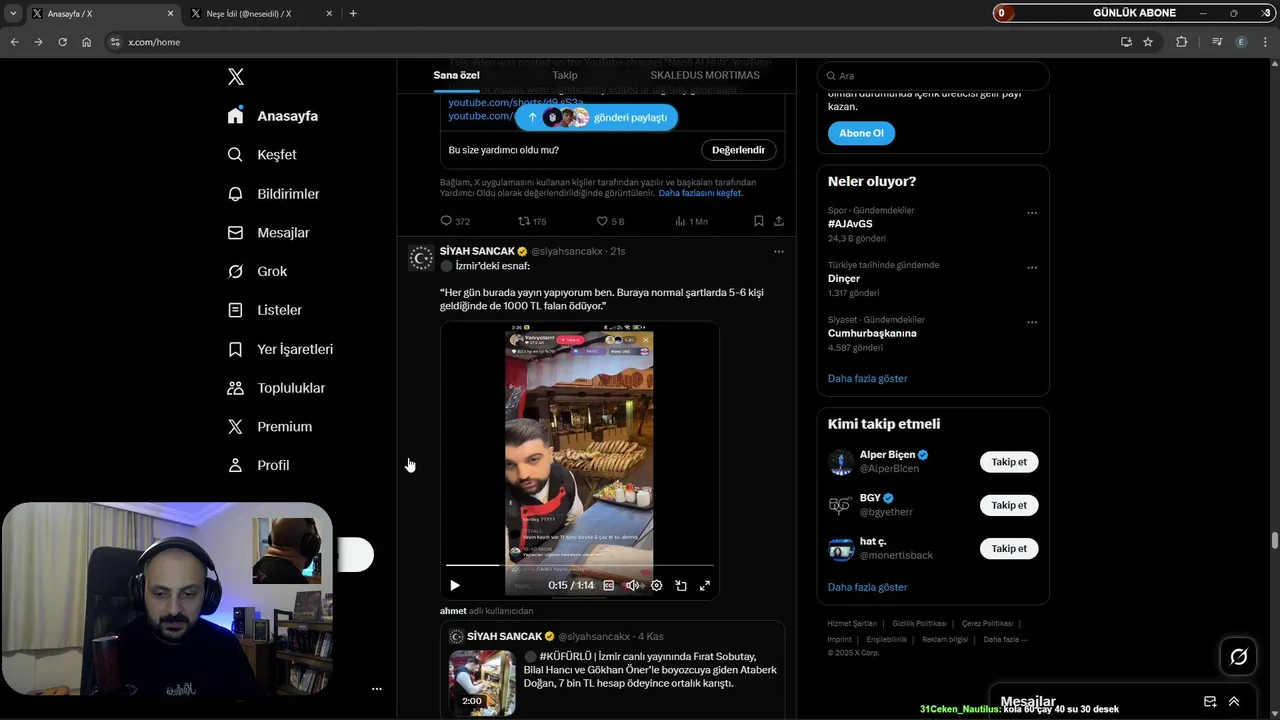The image size is (1280, 720).
Task: Open Daha fazlasını keşfet link
Action: pos(700,193)
